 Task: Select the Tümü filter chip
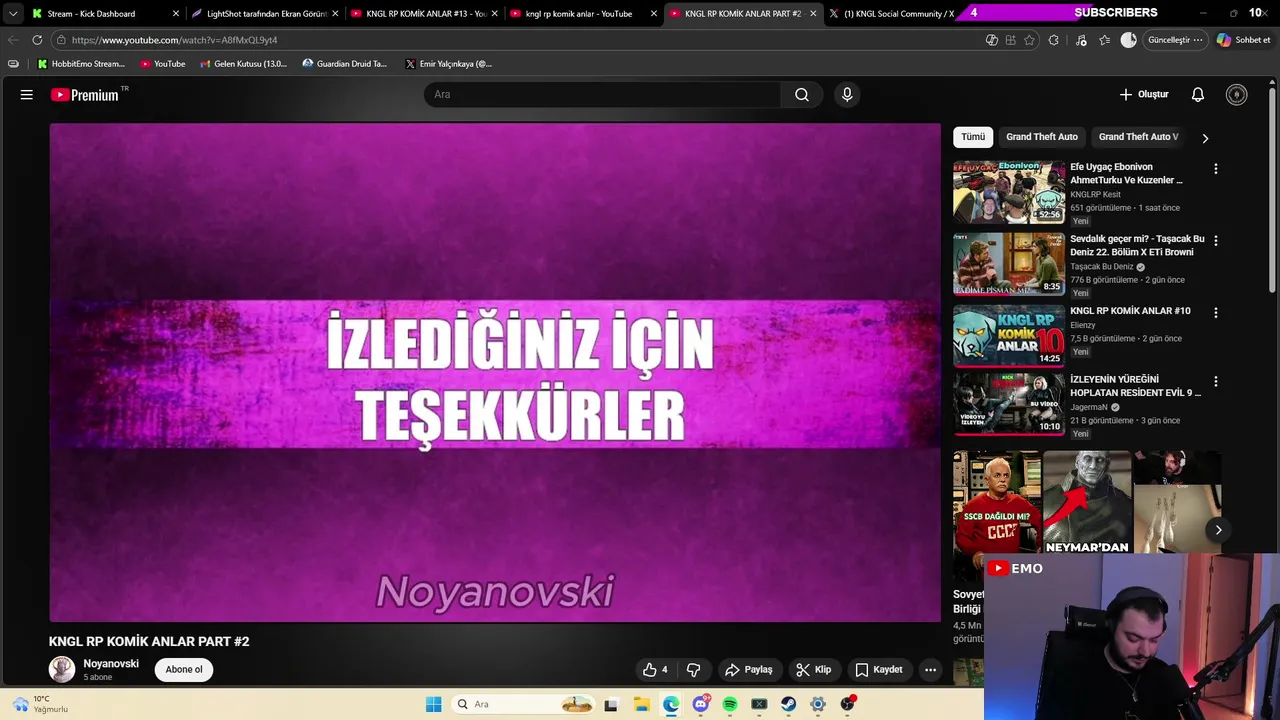973,137
